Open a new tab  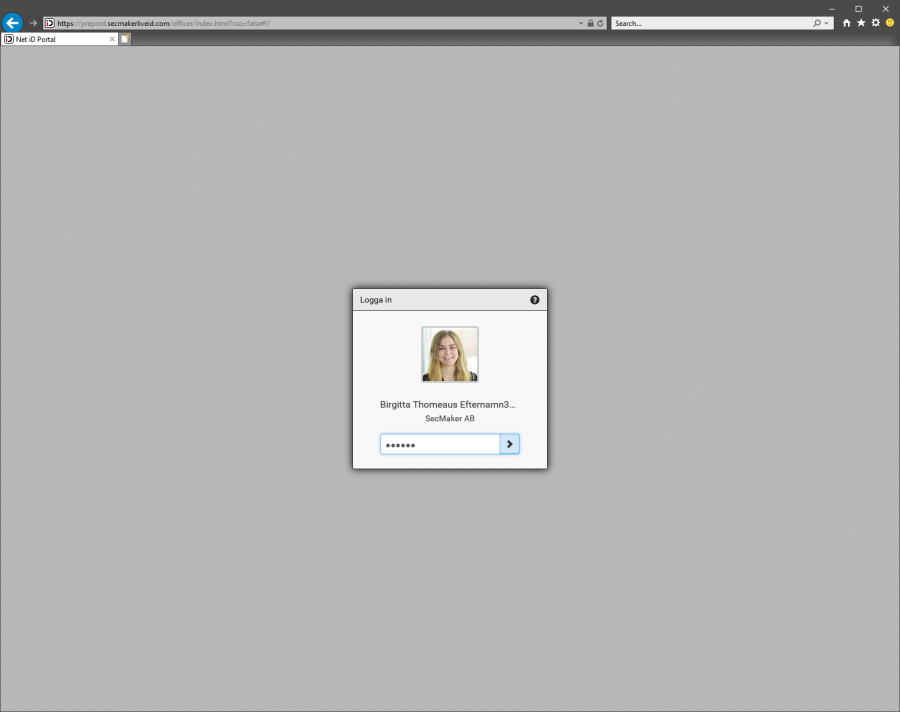pos(125,39)
